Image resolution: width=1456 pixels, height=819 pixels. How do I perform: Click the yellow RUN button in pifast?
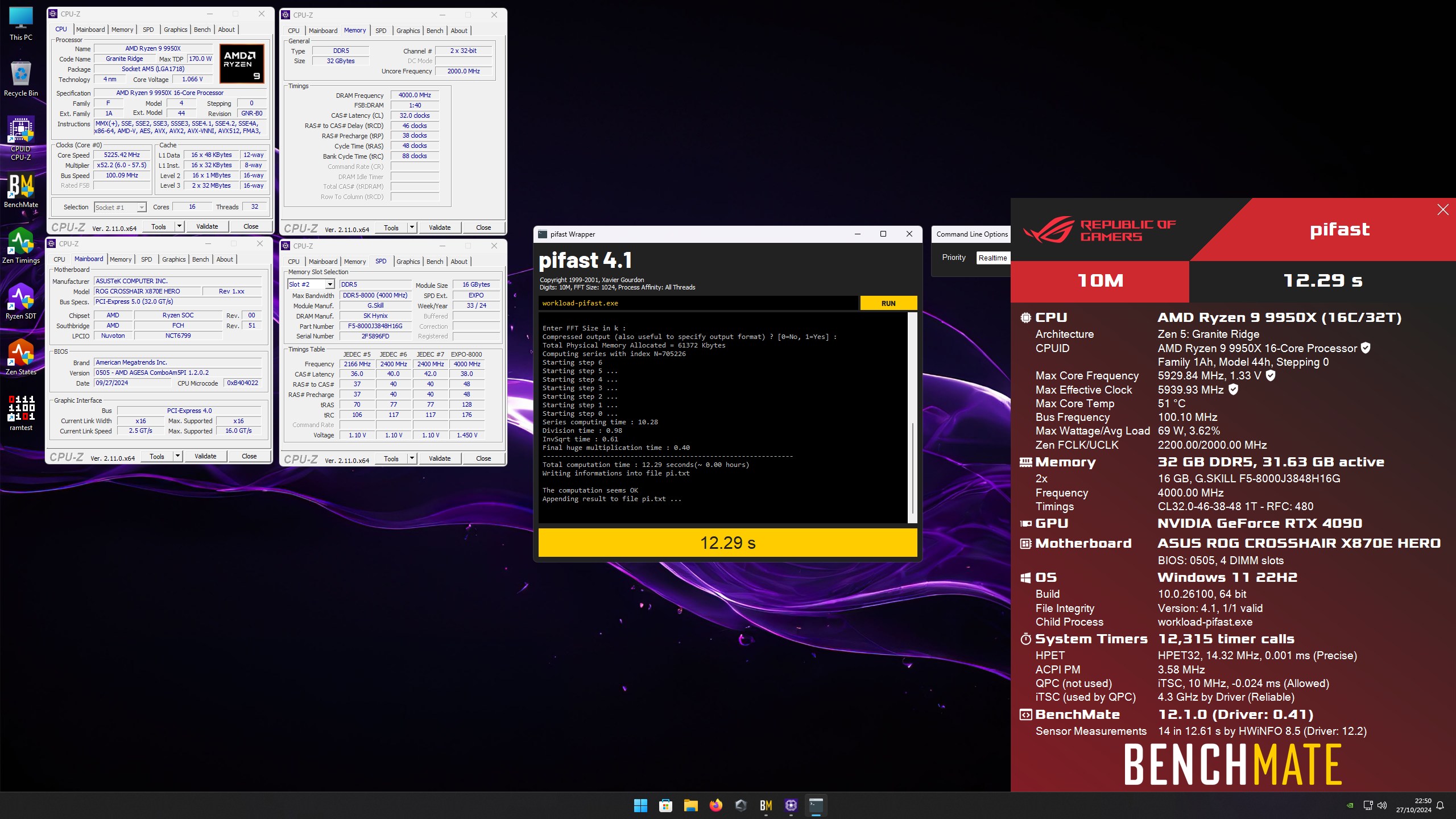point(888,303)
